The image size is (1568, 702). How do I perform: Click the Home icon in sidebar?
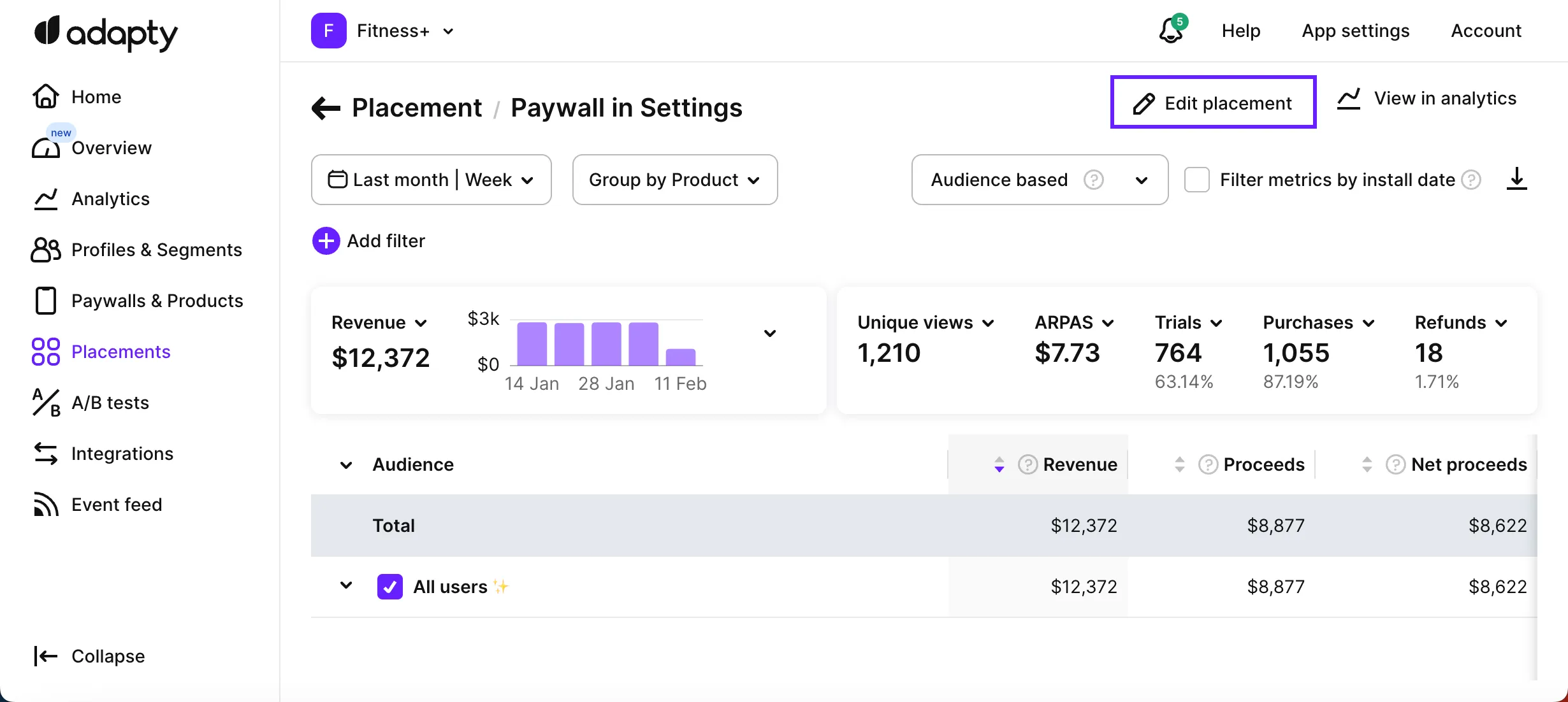pyautogui.click(x=46, y=97)
